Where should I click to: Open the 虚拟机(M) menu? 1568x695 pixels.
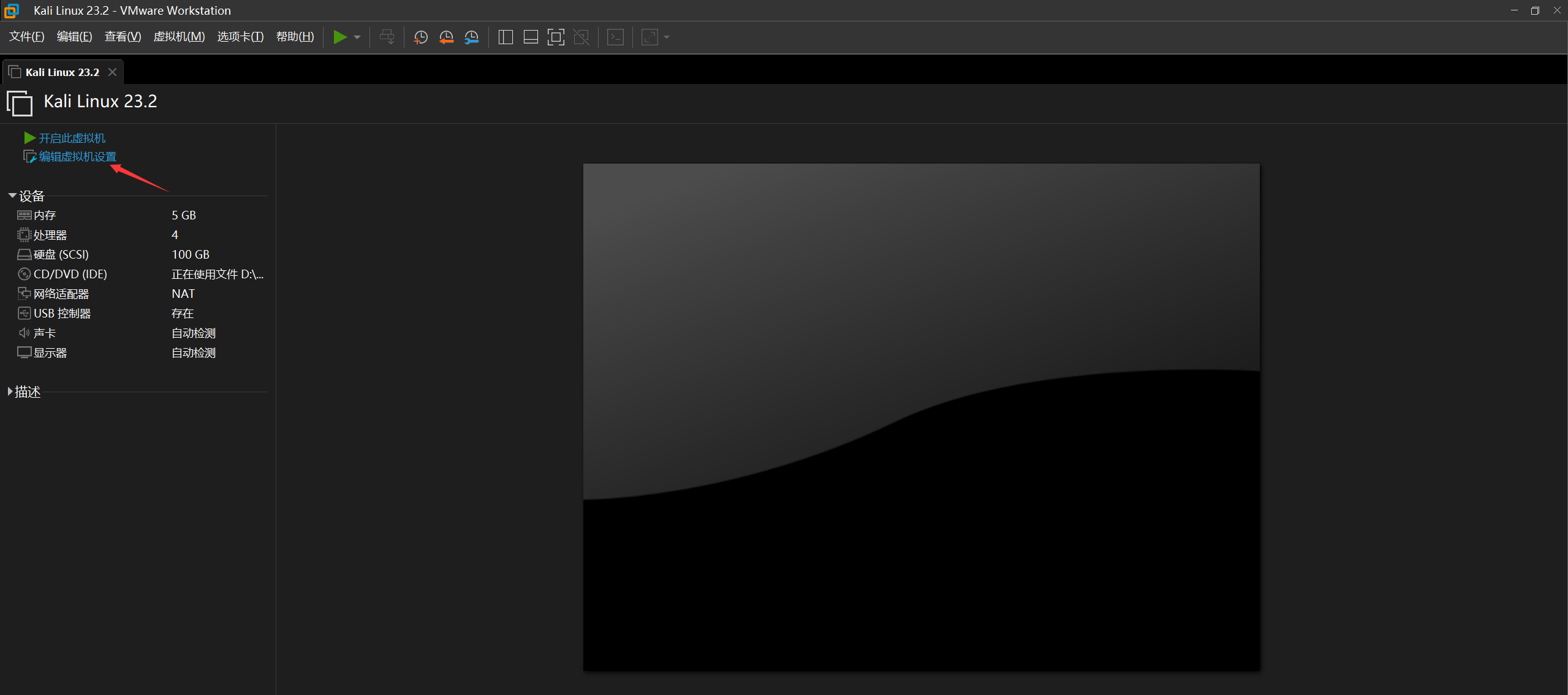coord(179,37)
